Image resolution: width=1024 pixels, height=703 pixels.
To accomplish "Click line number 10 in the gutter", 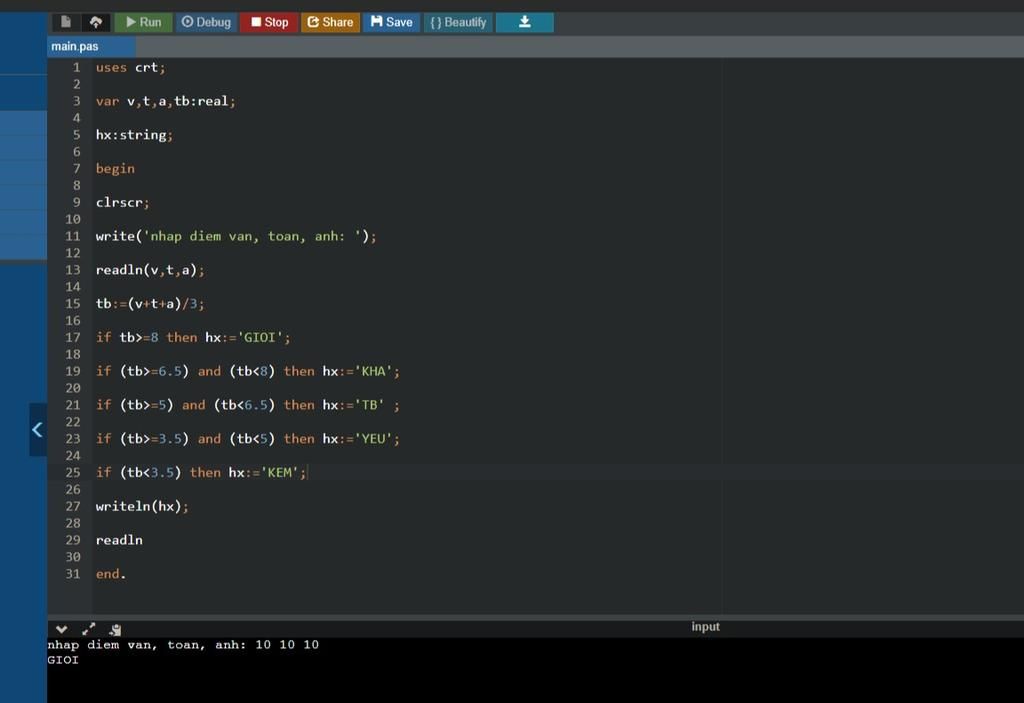I will [72, 220].
